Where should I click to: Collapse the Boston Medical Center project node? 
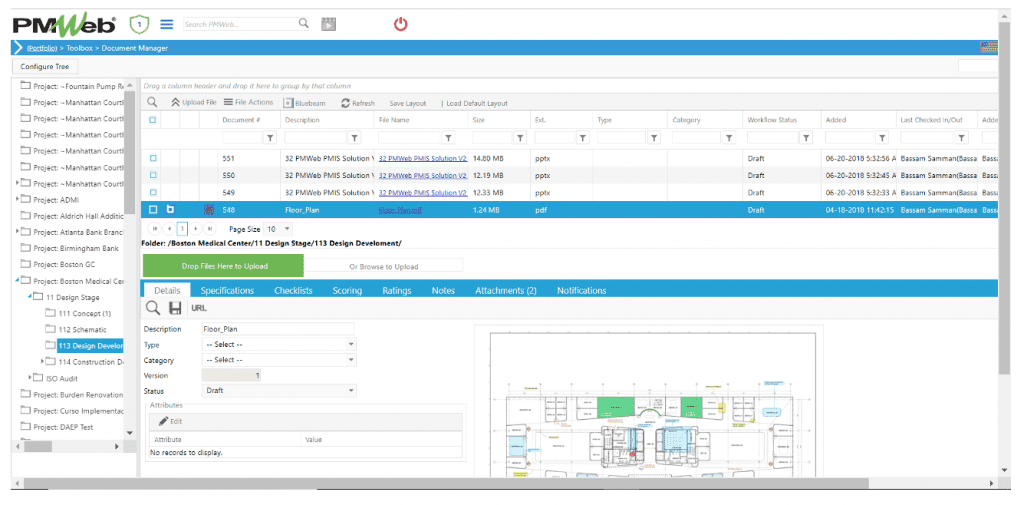click(17, 280)
